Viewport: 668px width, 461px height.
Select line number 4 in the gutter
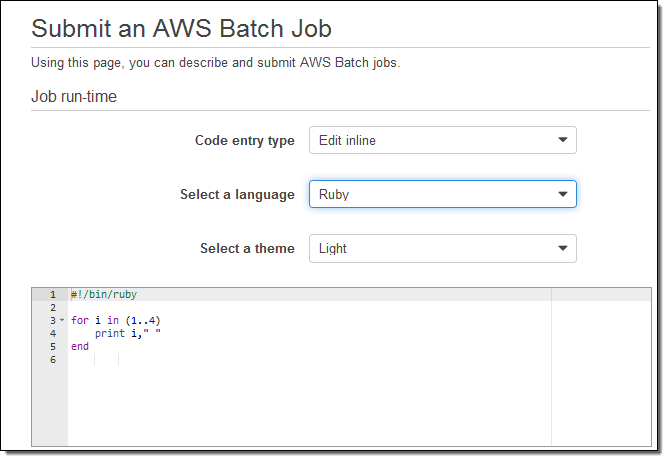point(52,334)
